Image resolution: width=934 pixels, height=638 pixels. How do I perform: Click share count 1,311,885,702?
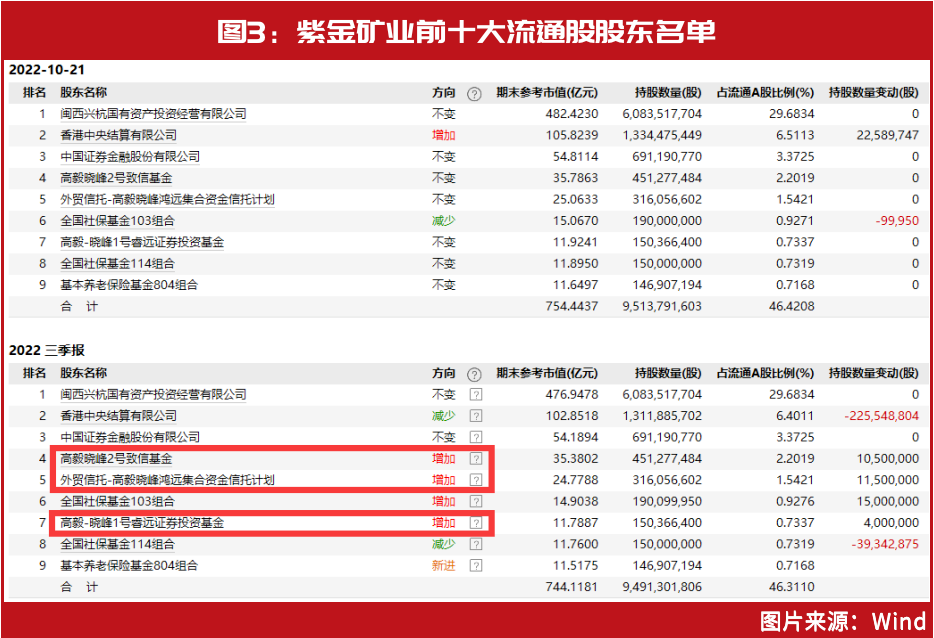[662, 416]
